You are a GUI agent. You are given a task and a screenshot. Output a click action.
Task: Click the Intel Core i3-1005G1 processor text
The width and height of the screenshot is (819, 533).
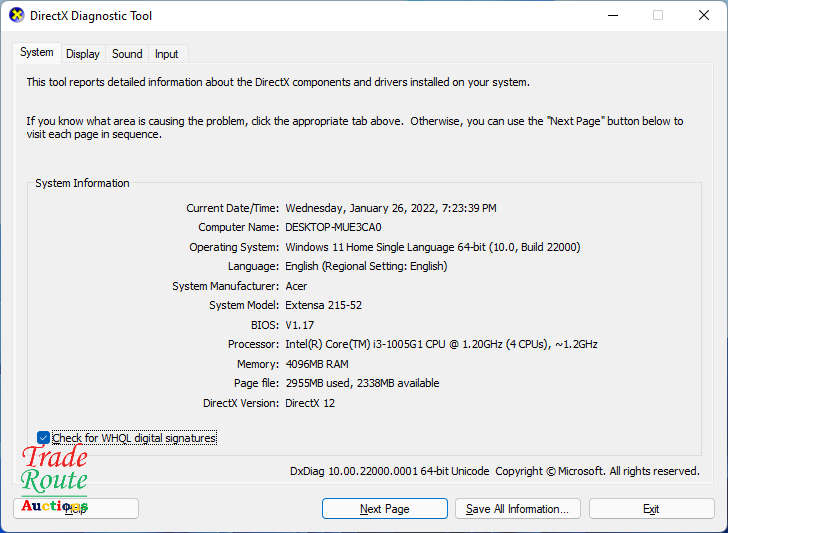[x=441, y=344]
